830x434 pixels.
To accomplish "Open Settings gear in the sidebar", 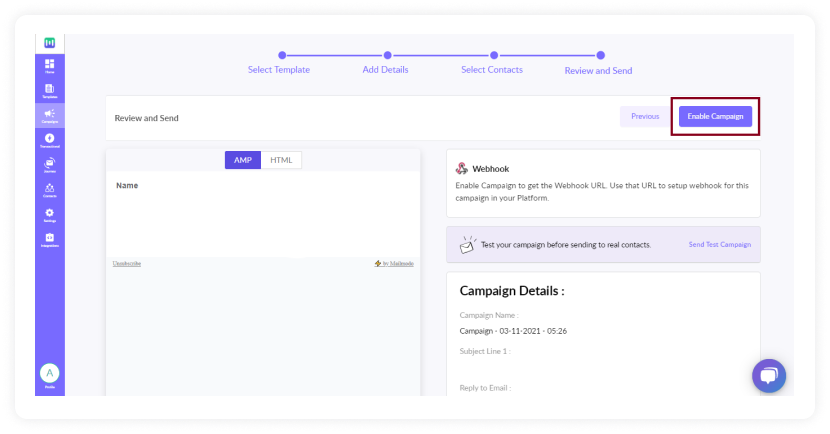I will (50, 215).
